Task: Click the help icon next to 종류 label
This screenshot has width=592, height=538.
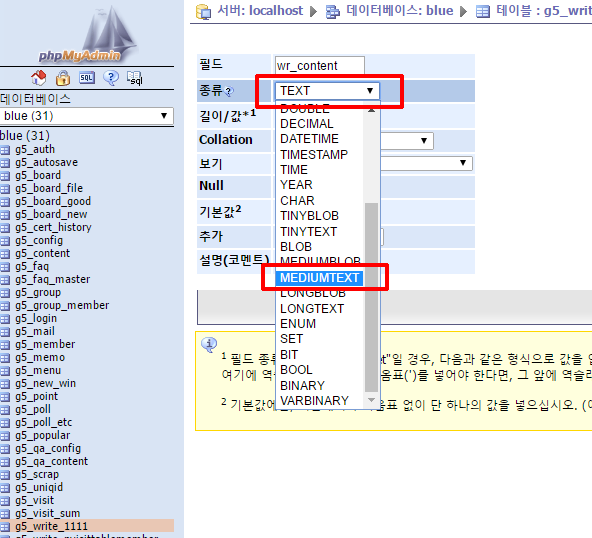Action: 229,91
